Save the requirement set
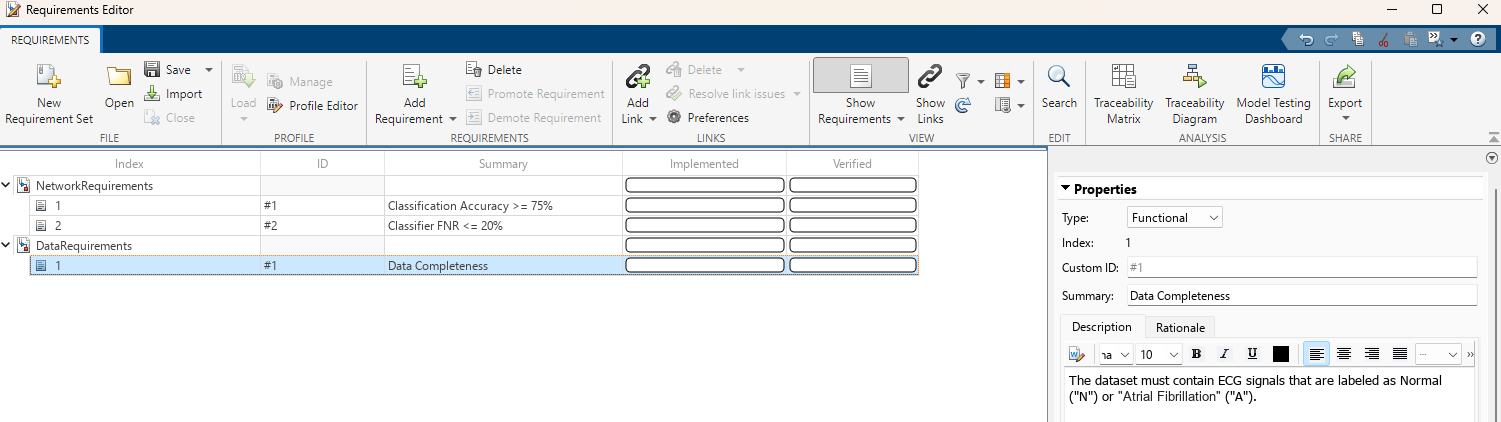Viewport: 1501px width, 422px height. (167, 70)
